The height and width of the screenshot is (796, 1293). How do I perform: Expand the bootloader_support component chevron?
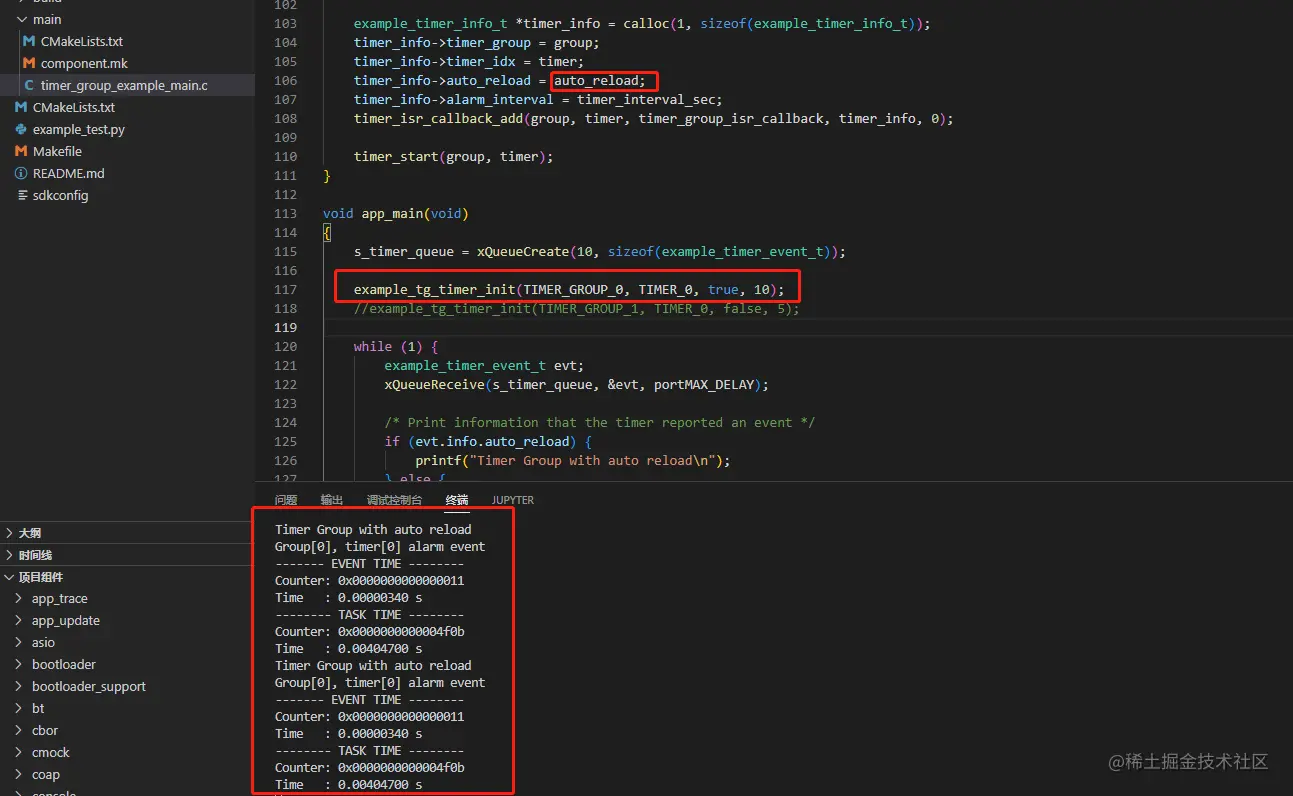coord(19,687)
